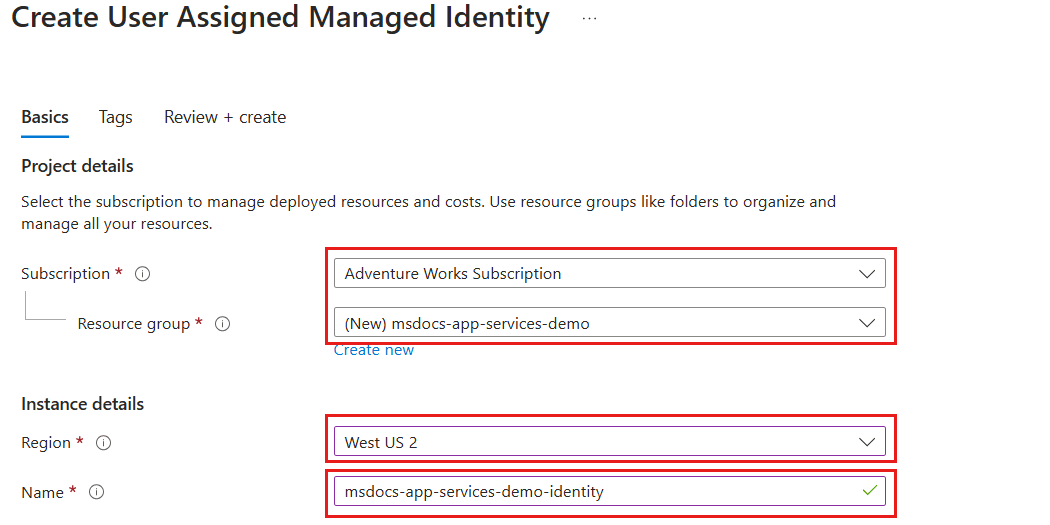Click the Subscription field label
Screen dimensions: 1050x525
[65, 274]
